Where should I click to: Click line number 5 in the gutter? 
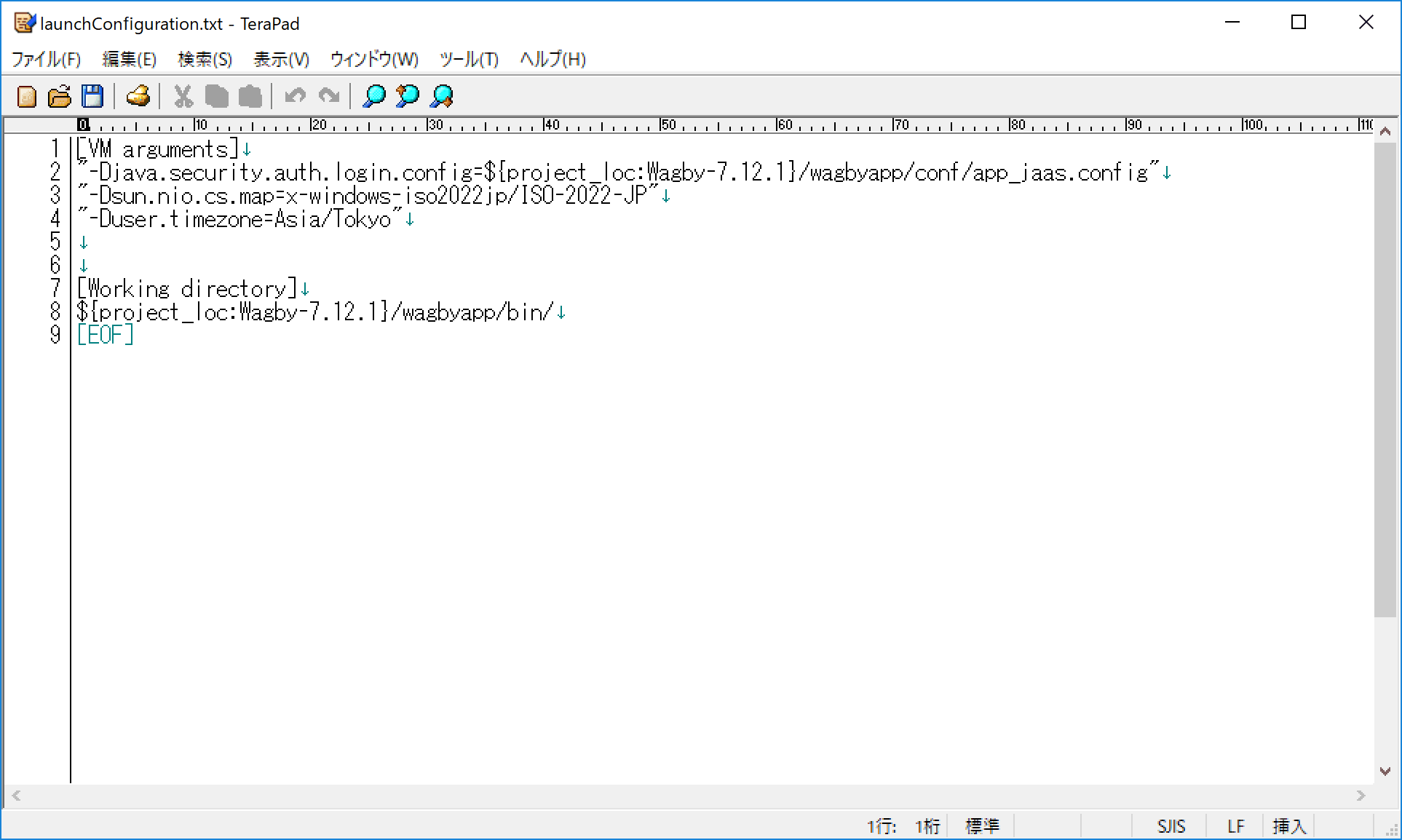(x=55, y=242)
